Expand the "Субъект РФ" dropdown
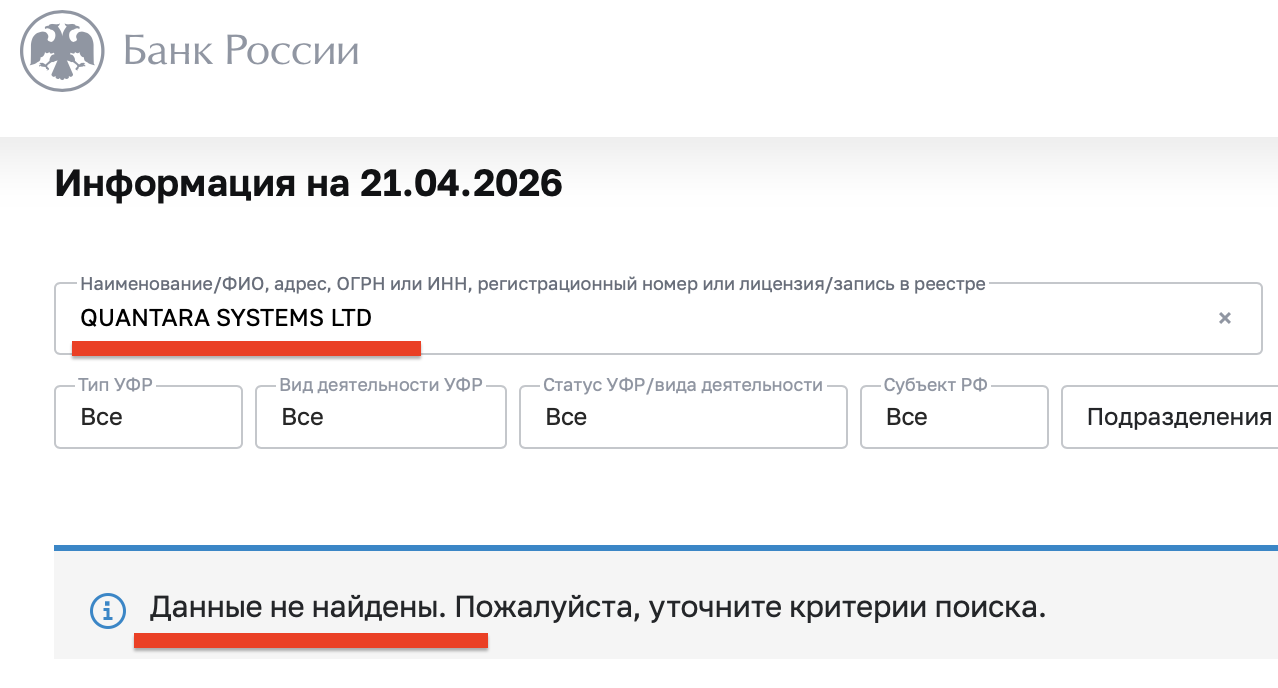The height and width of the screenshot is (688, 1278). 953,416
